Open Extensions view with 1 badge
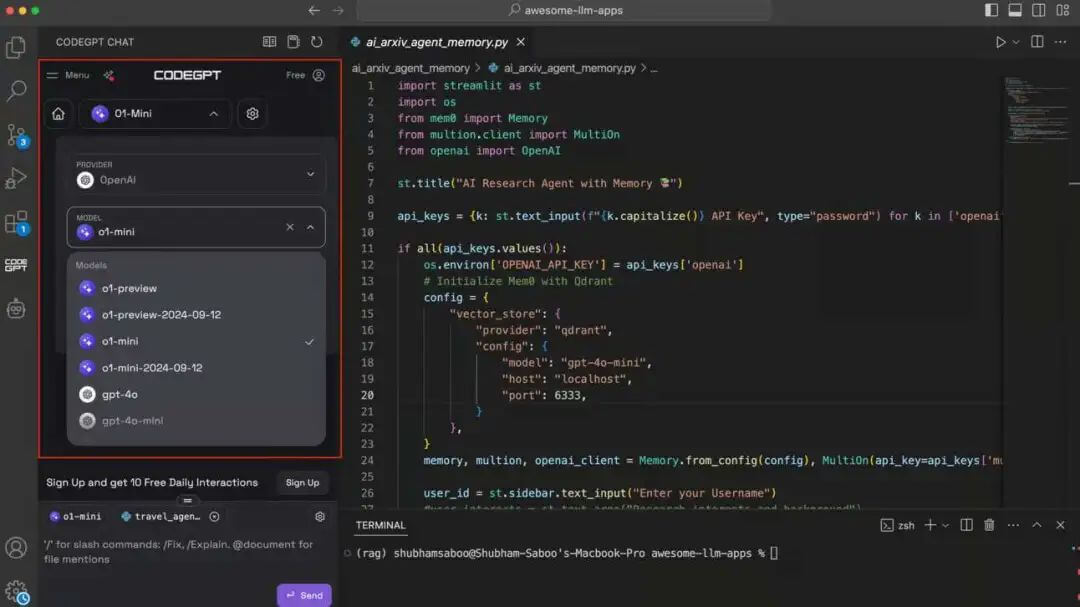This screenshot has height=607, width=1080. (17, 223)
